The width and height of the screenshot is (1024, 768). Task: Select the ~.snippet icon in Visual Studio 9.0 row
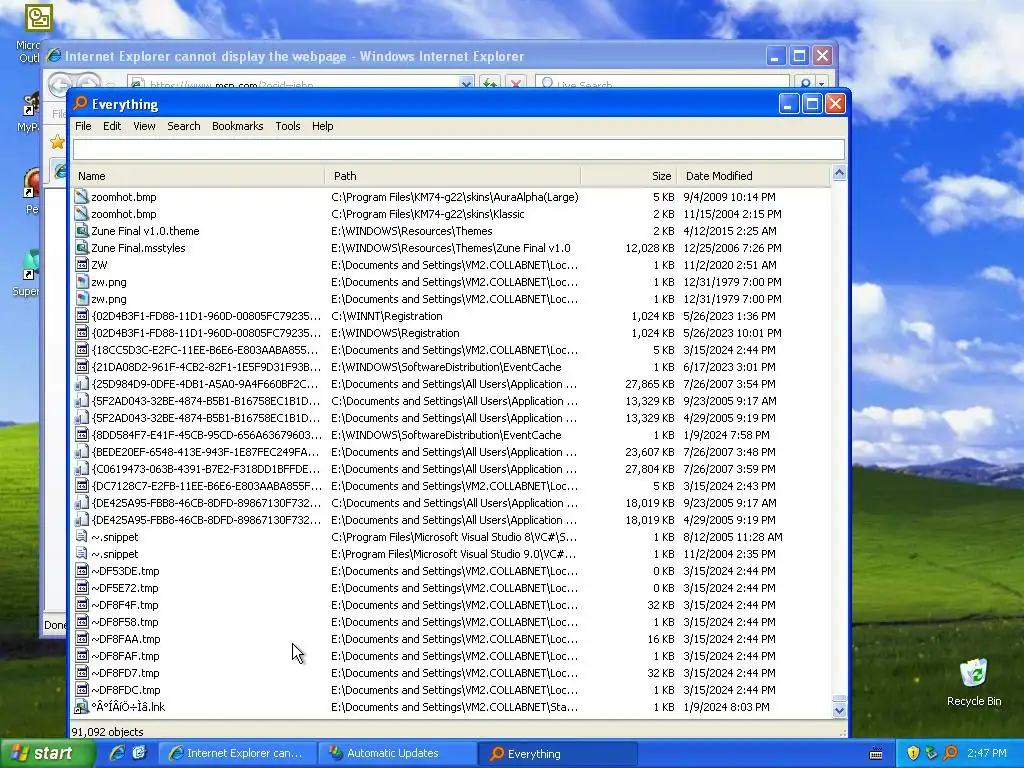coord(82,554)
